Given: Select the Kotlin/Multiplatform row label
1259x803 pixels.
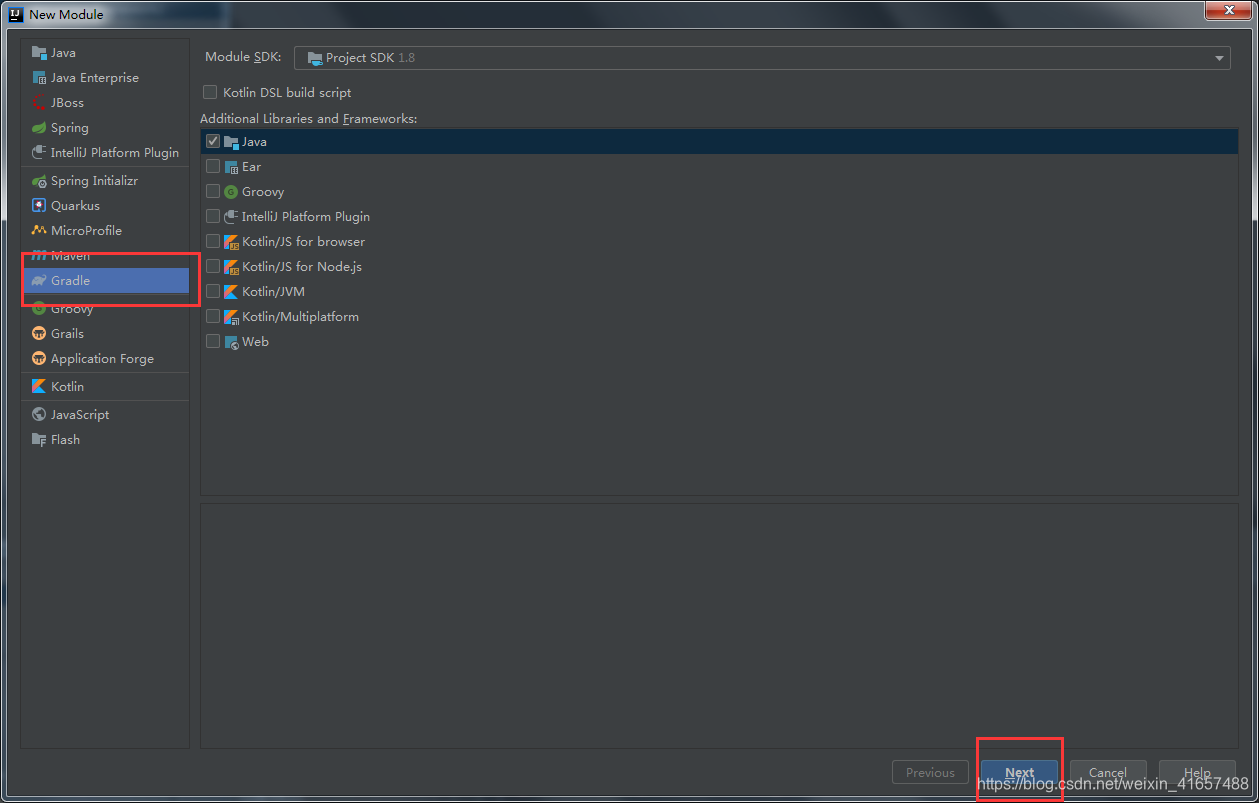Looking at the screenshot, I should pos(300,317).
